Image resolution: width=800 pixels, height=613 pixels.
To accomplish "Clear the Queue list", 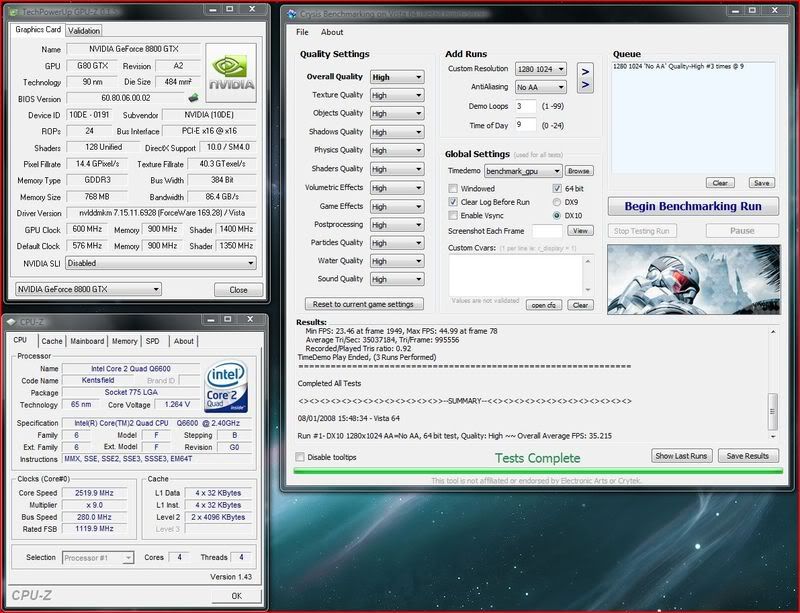I will tap(720, 183).
